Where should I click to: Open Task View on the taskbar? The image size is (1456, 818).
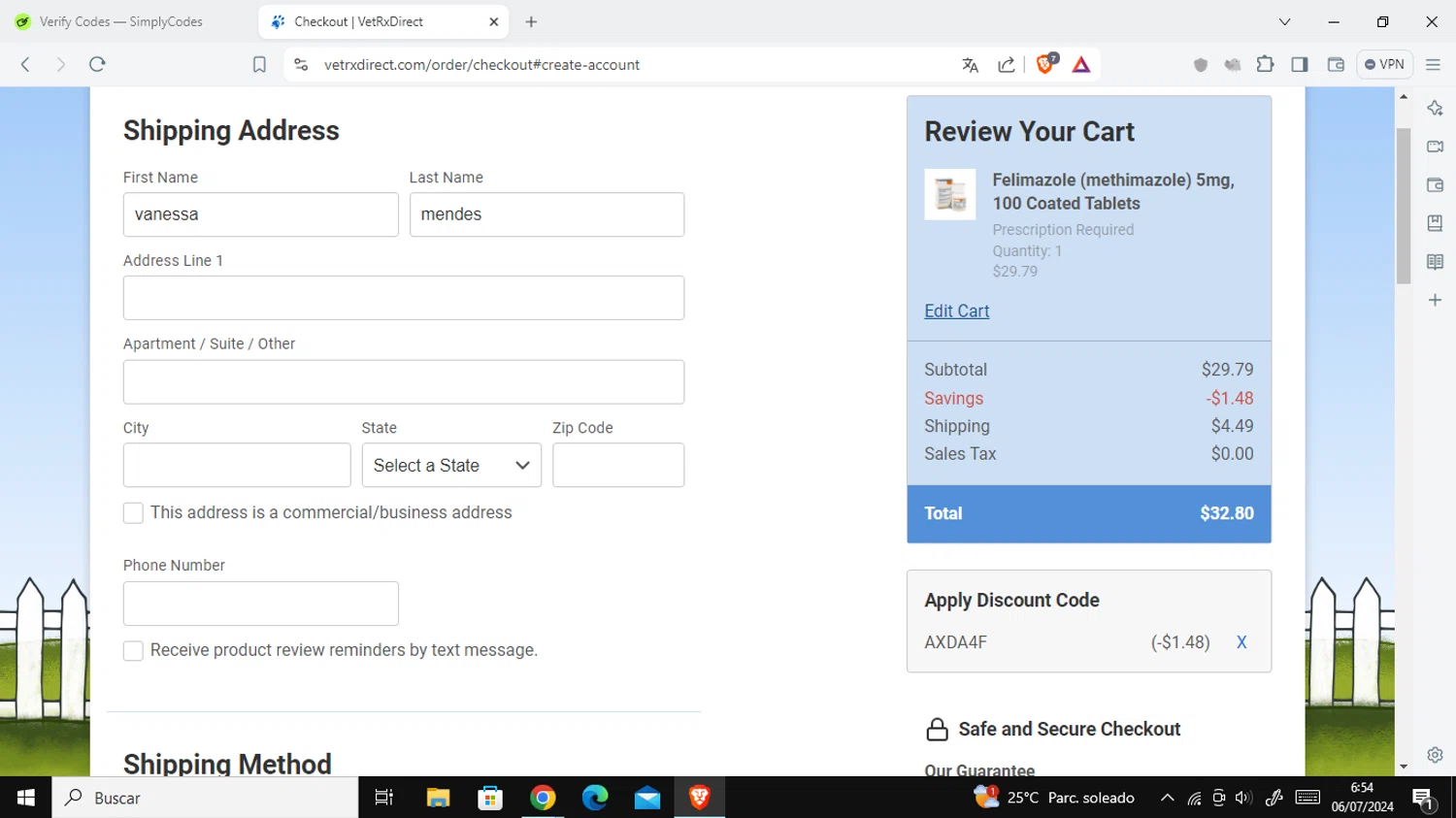(384, 798)
